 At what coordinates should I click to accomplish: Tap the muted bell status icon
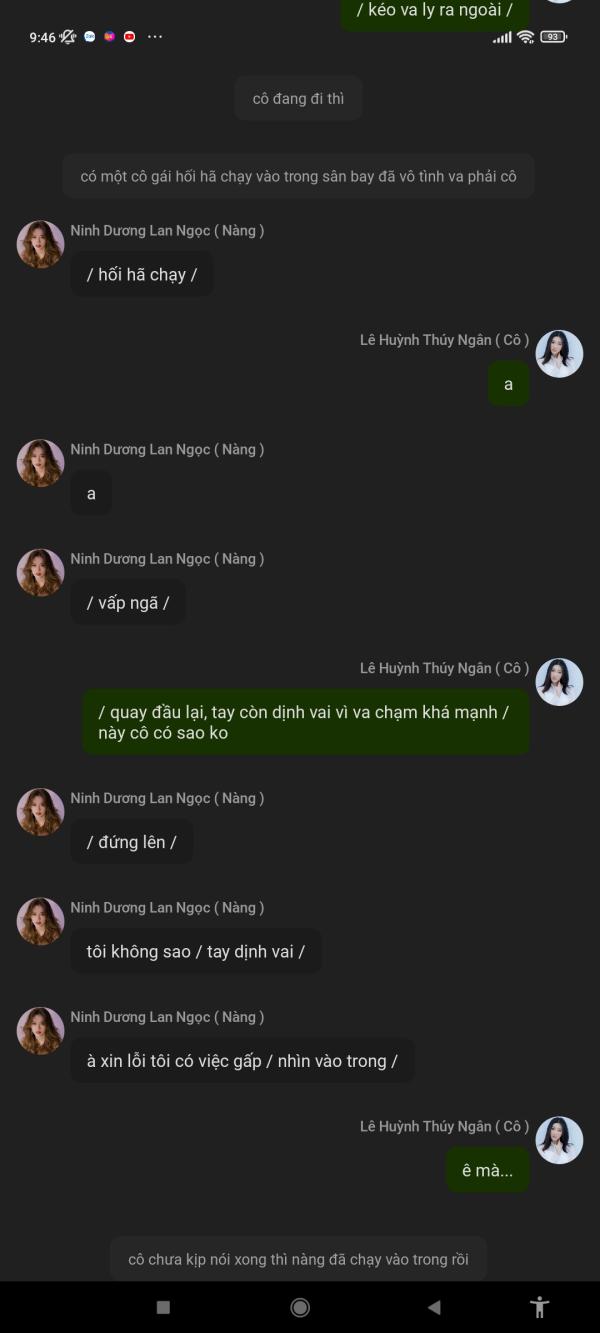coord(68,37)
